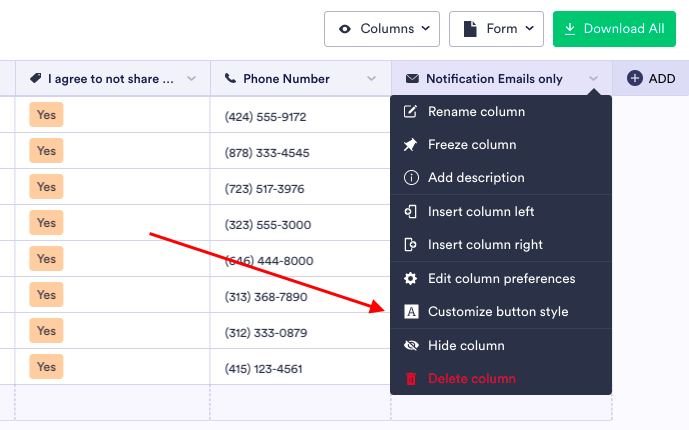Click the pencil icon beside Rename column

click(410, 112)
